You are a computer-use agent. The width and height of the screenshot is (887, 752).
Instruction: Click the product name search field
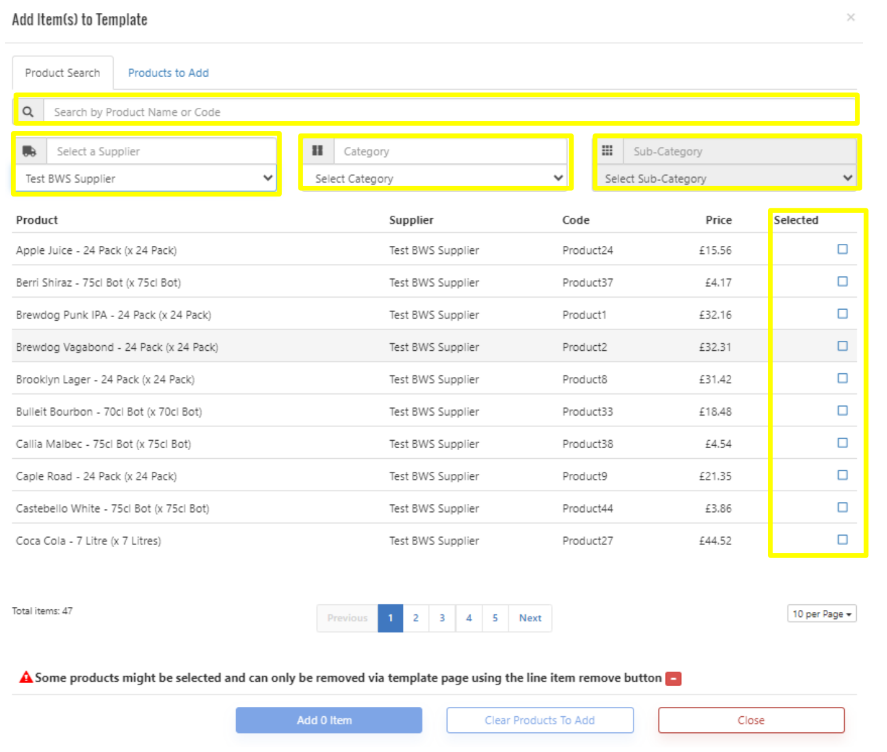coord(450,112)
